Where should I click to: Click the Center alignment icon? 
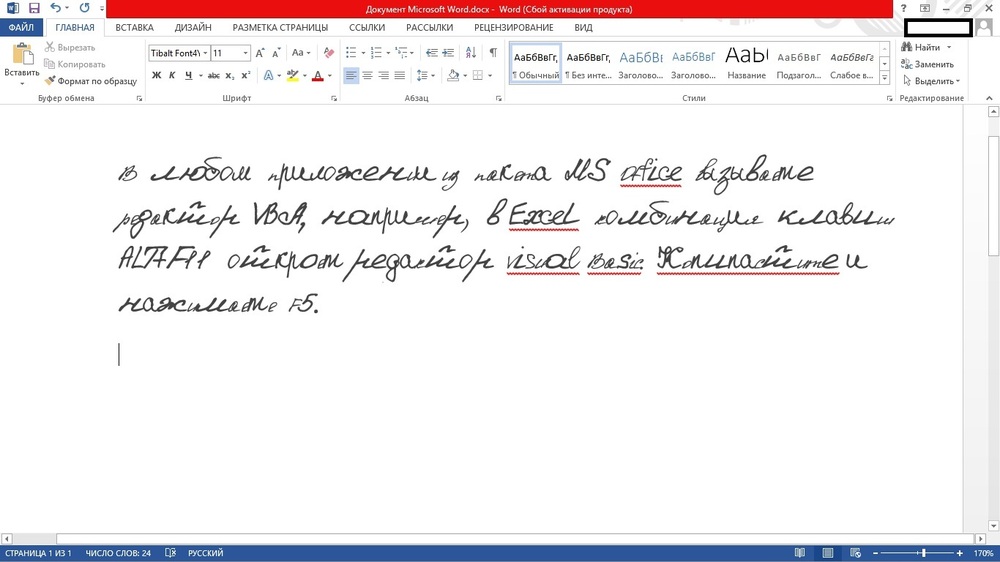(x=367, y=76)
